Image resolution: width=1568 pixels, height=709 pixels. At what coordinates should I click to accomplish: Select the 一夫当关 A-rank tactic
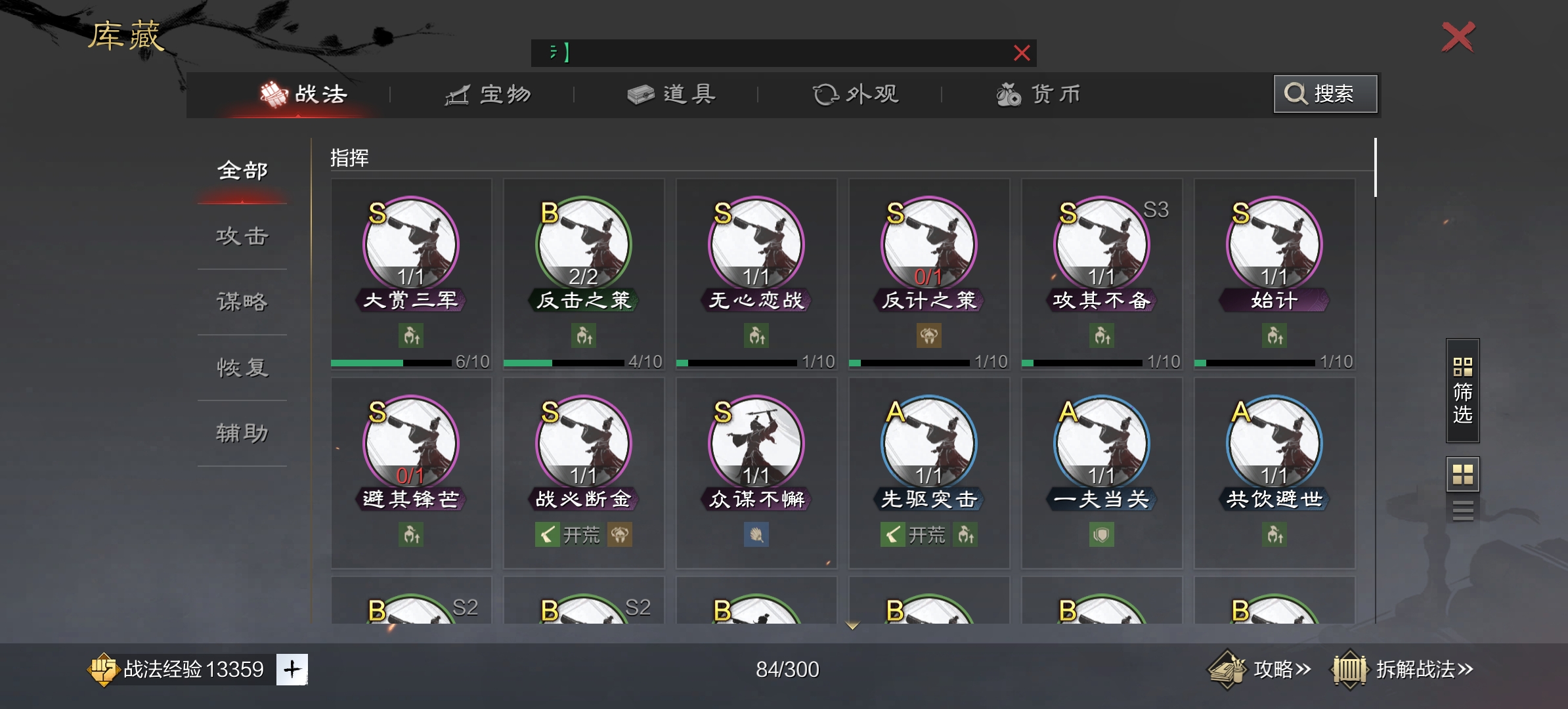1102,443
